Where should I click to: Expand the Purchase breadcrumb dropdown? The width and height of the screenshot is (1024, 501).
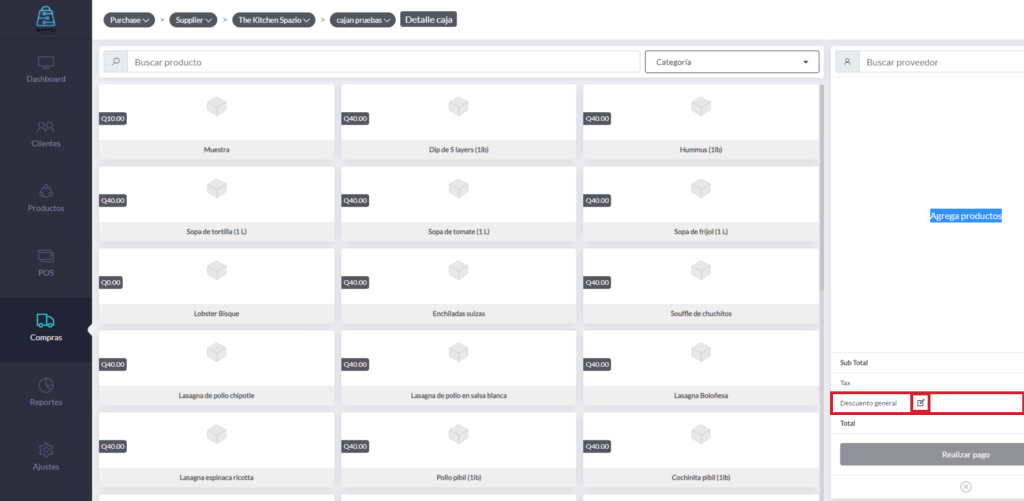130,20
